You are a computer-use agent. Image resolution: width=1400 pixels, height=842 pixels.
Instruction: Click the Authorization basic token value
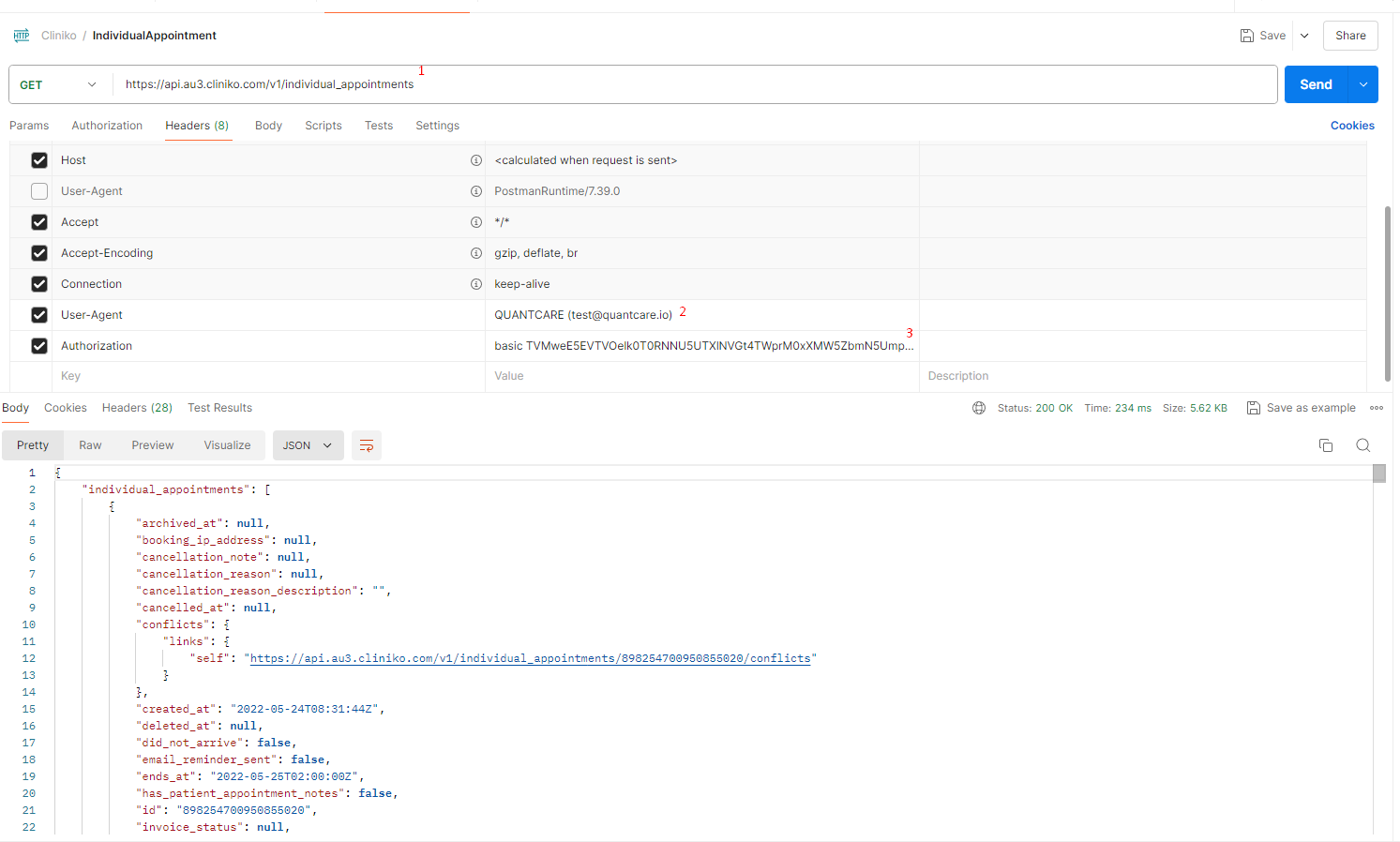click(x=704, y=346)
